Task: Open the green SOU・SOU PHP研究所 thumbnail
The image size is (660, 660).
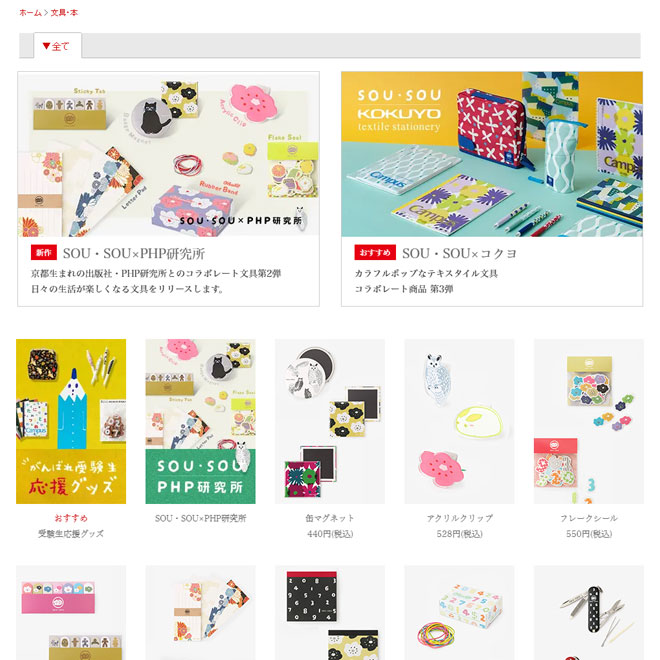Action: pyautogui.click(x=200, y=421)
